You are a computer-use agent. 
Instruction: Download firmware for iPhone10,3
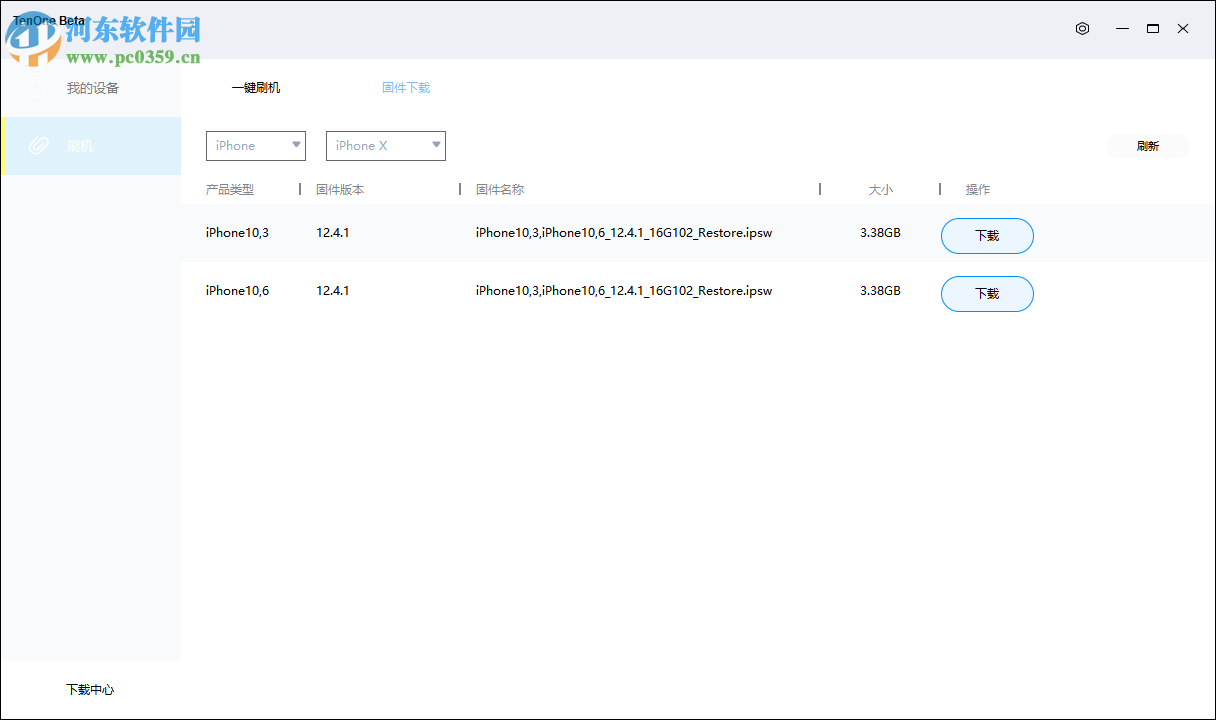click(987, 236)
